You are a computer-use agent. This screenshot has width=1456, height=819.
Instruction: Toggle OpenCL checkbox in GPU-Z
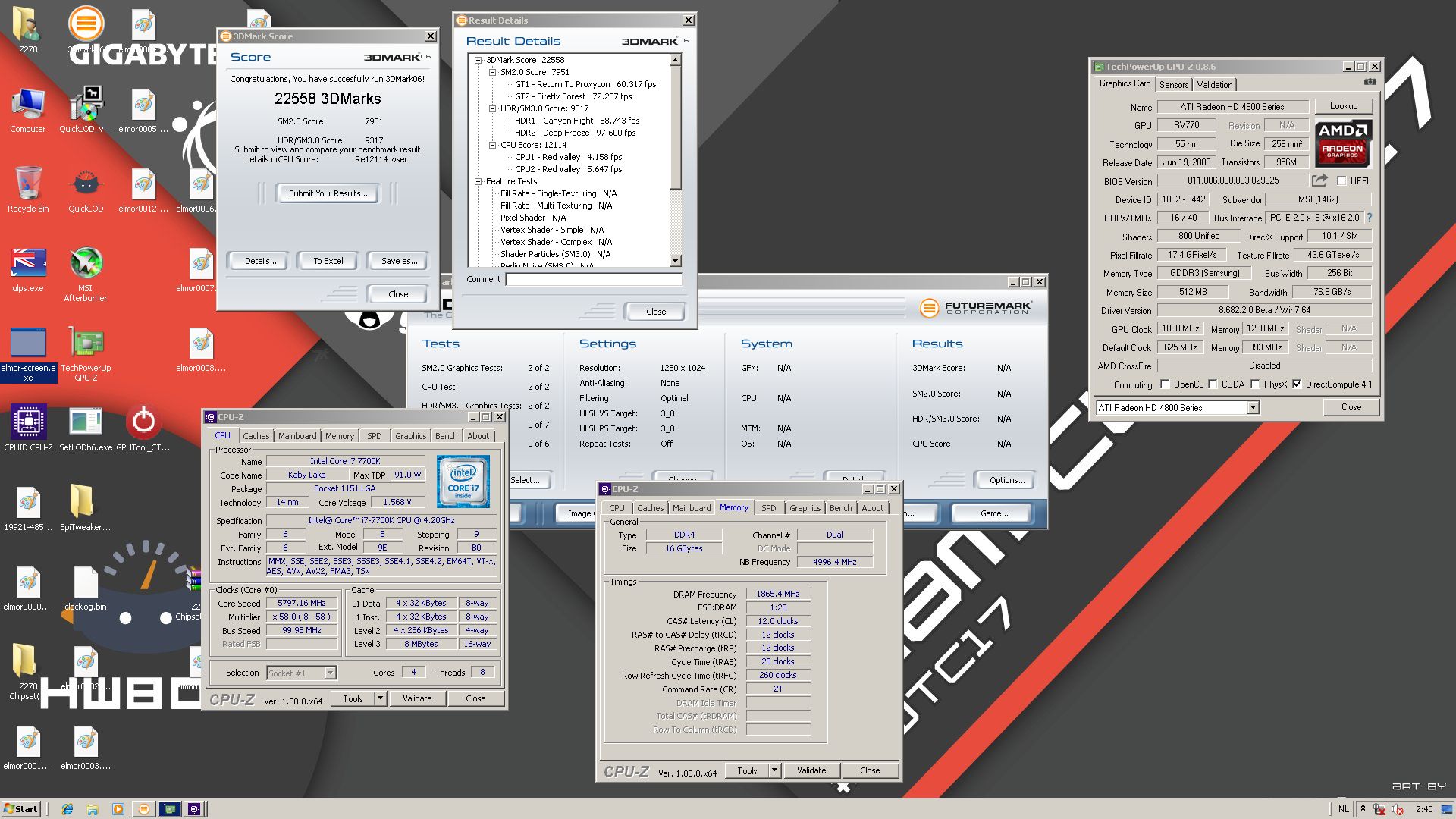coord(1165,384)
